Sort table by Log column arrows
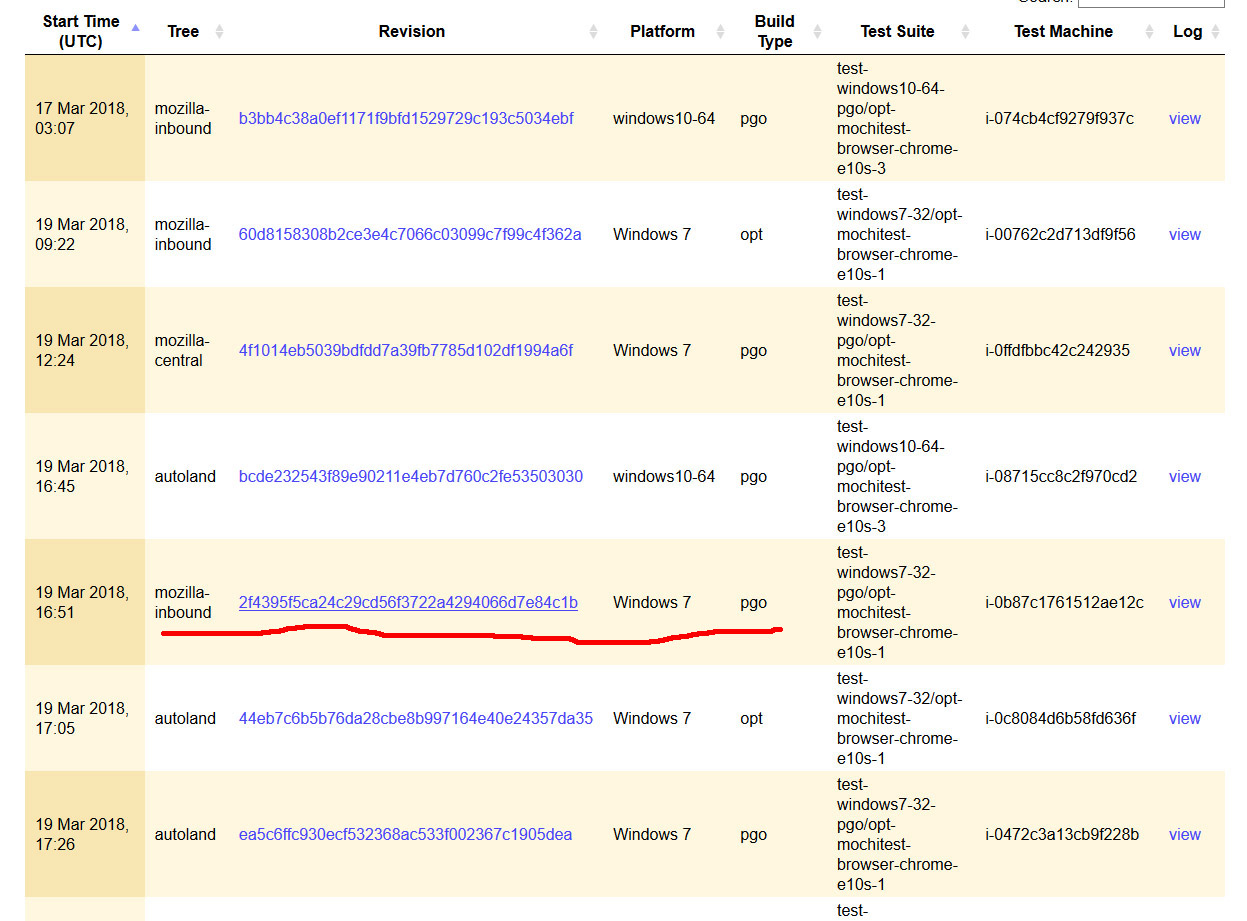The width and height of the screenshot is (1247, 921). 1216,32
